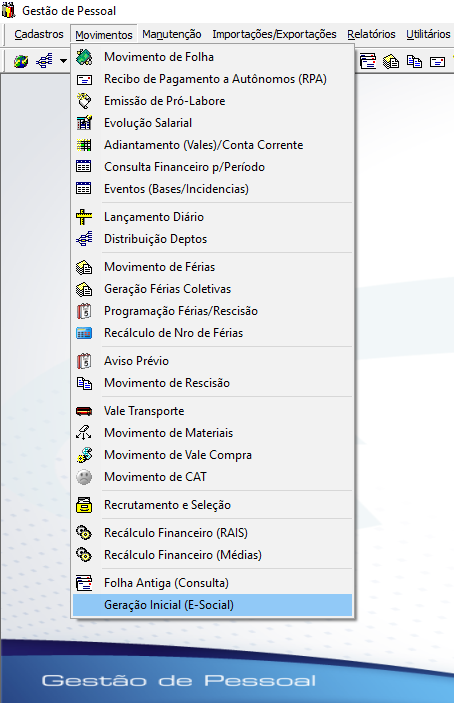Click the department tree toolbar icon
Screen dimensions: 454x703
[x=44, y=61]
